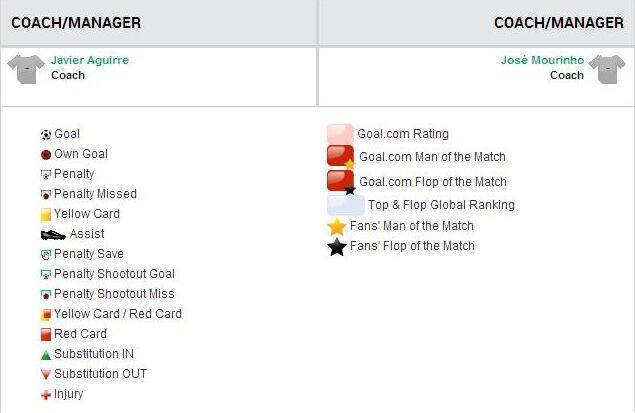Viewport: 635px width, 413px height.
Task: Click the green Substitution IN arrow
Action: [x=46, y=355]
